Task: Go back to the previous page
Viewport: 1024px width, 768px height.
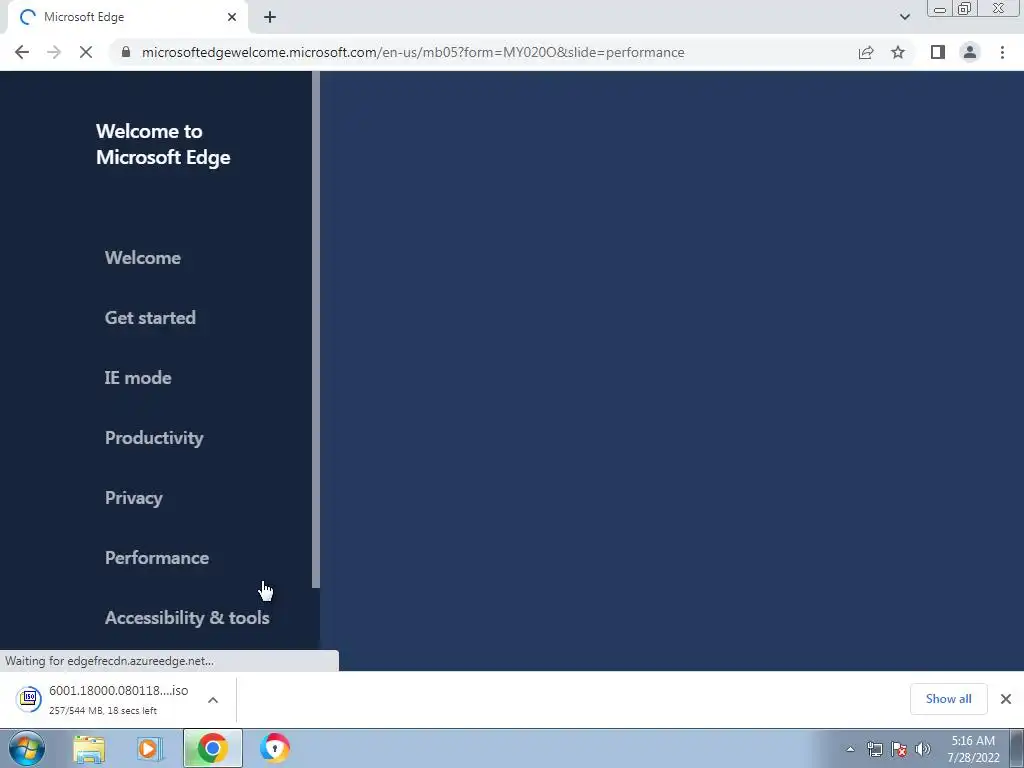Action: pos(22,52)
